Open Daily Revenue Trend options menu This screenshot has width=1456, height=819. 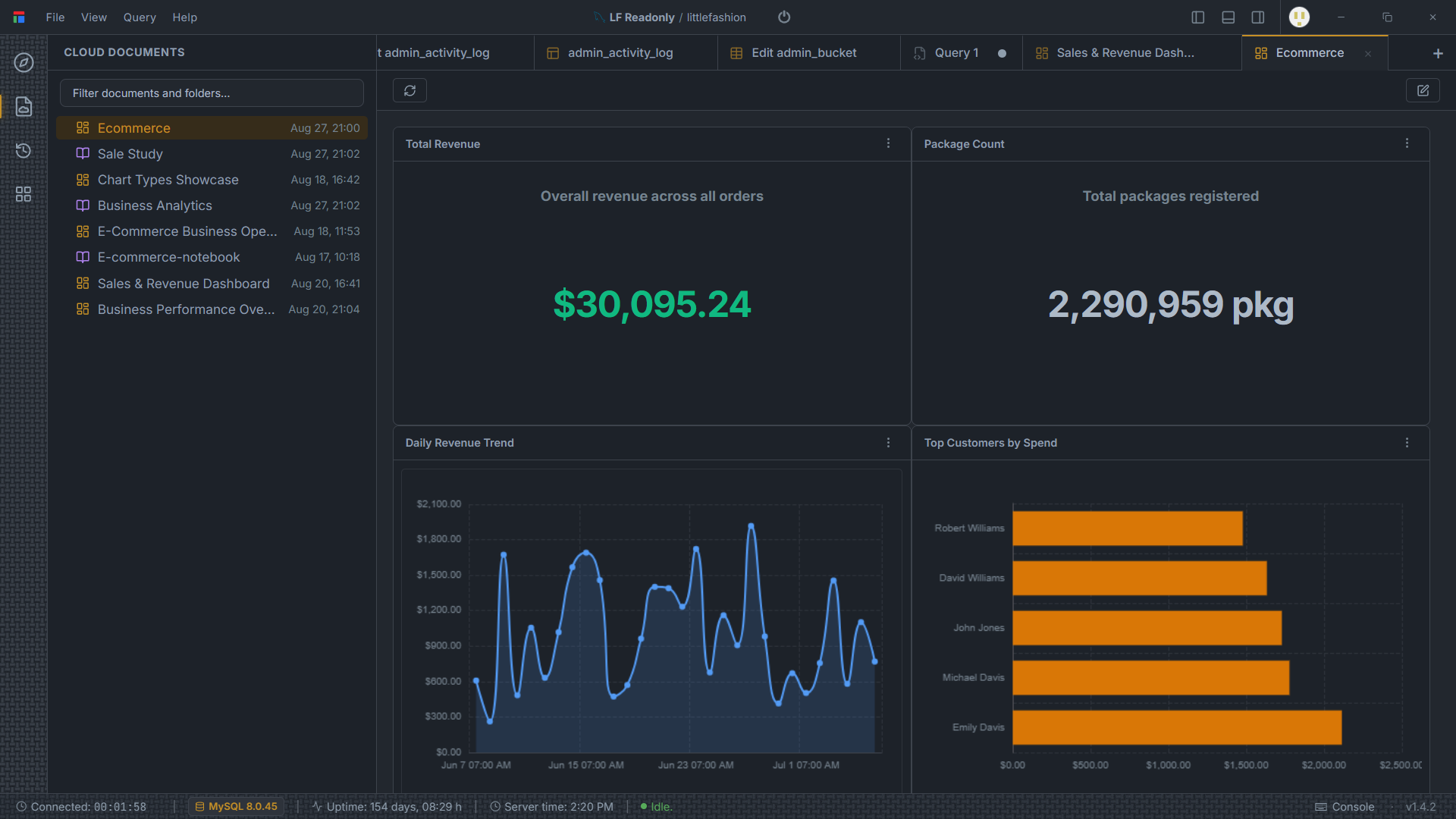click(888, 442)
